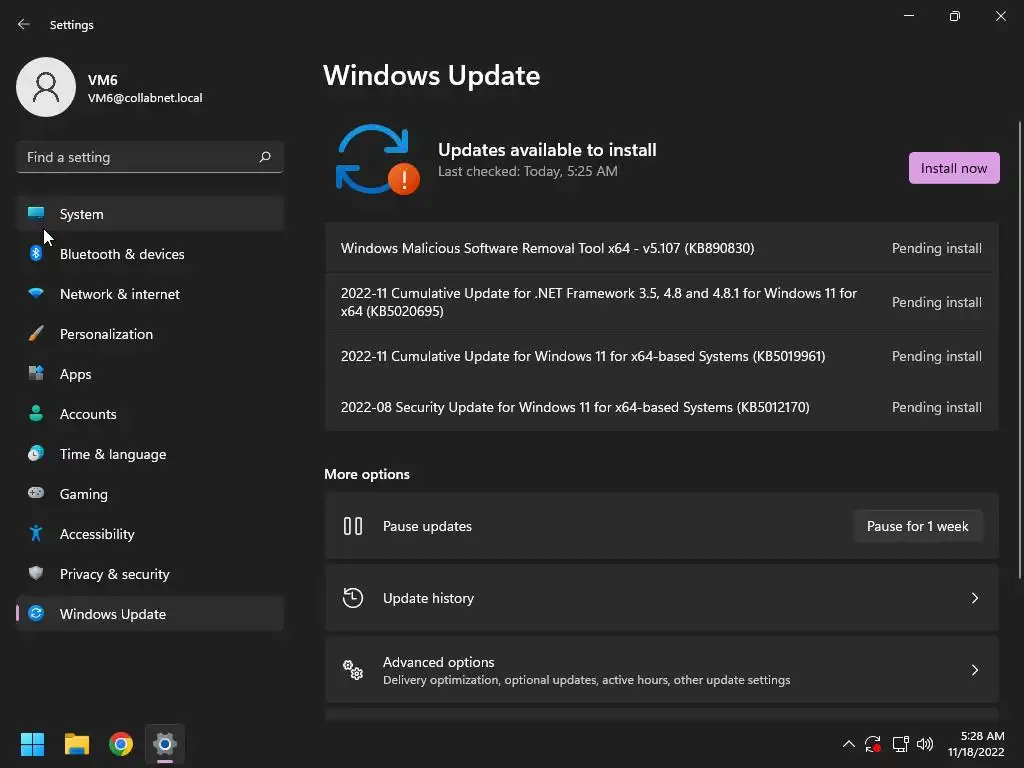The height and width of the screenshot is (768, 1024).
Task: Click the update restart tray icon
Action: pos(872,744)
